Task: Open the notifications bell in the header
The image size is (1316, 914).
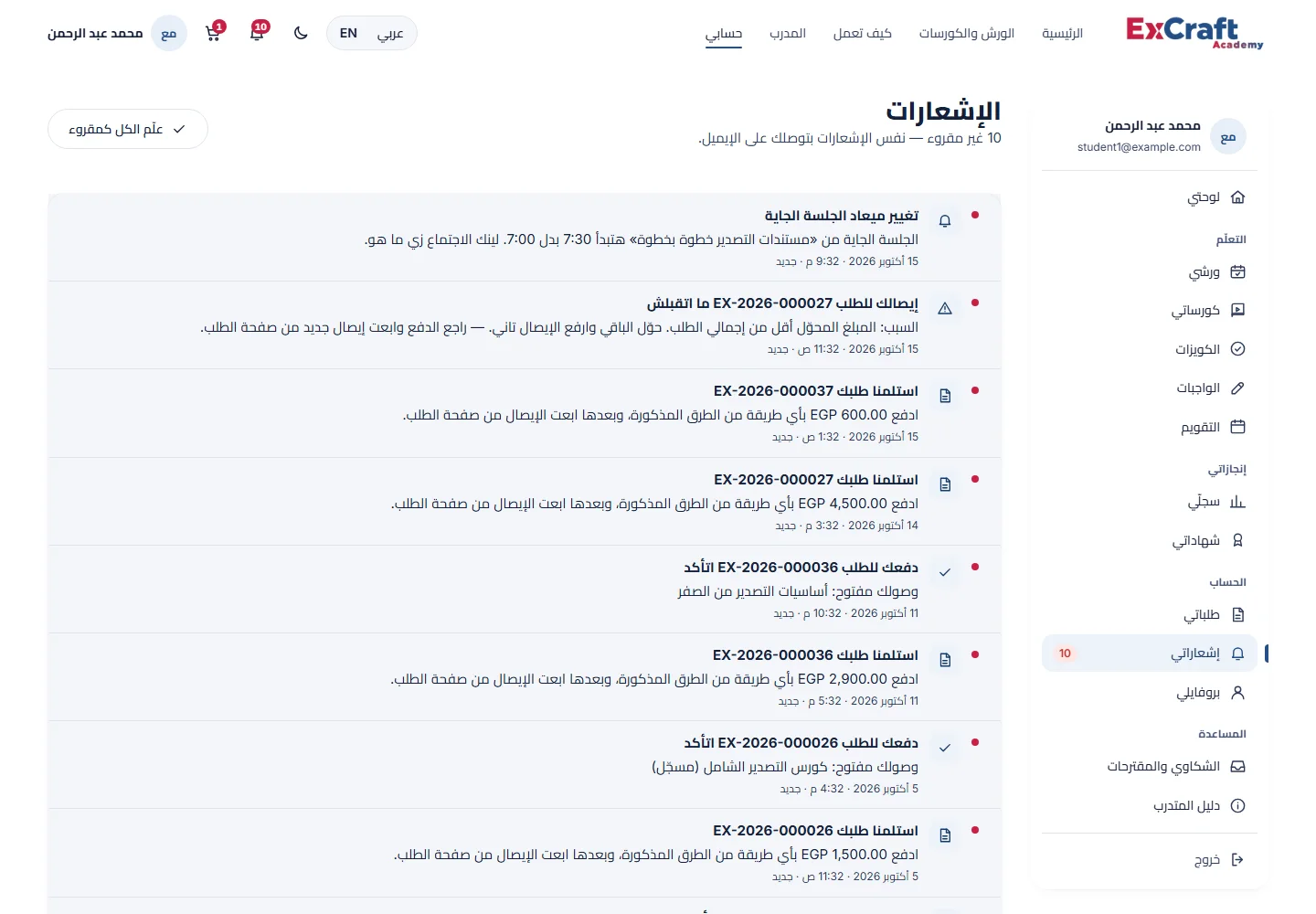Action: 258,33
